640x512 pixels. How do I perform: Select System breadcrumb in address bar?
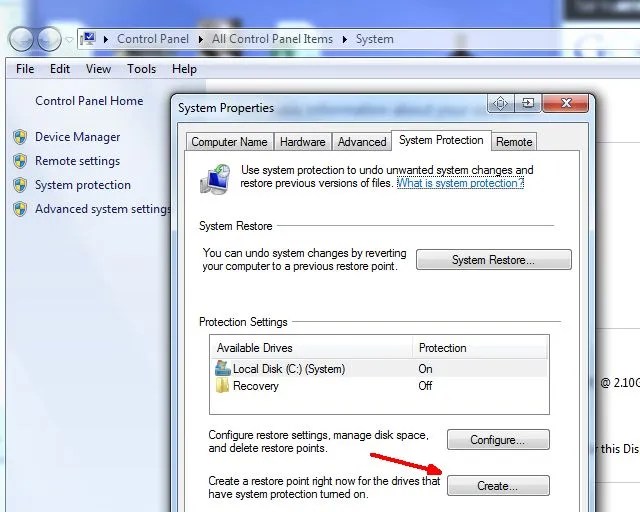(x=375, y=39)
